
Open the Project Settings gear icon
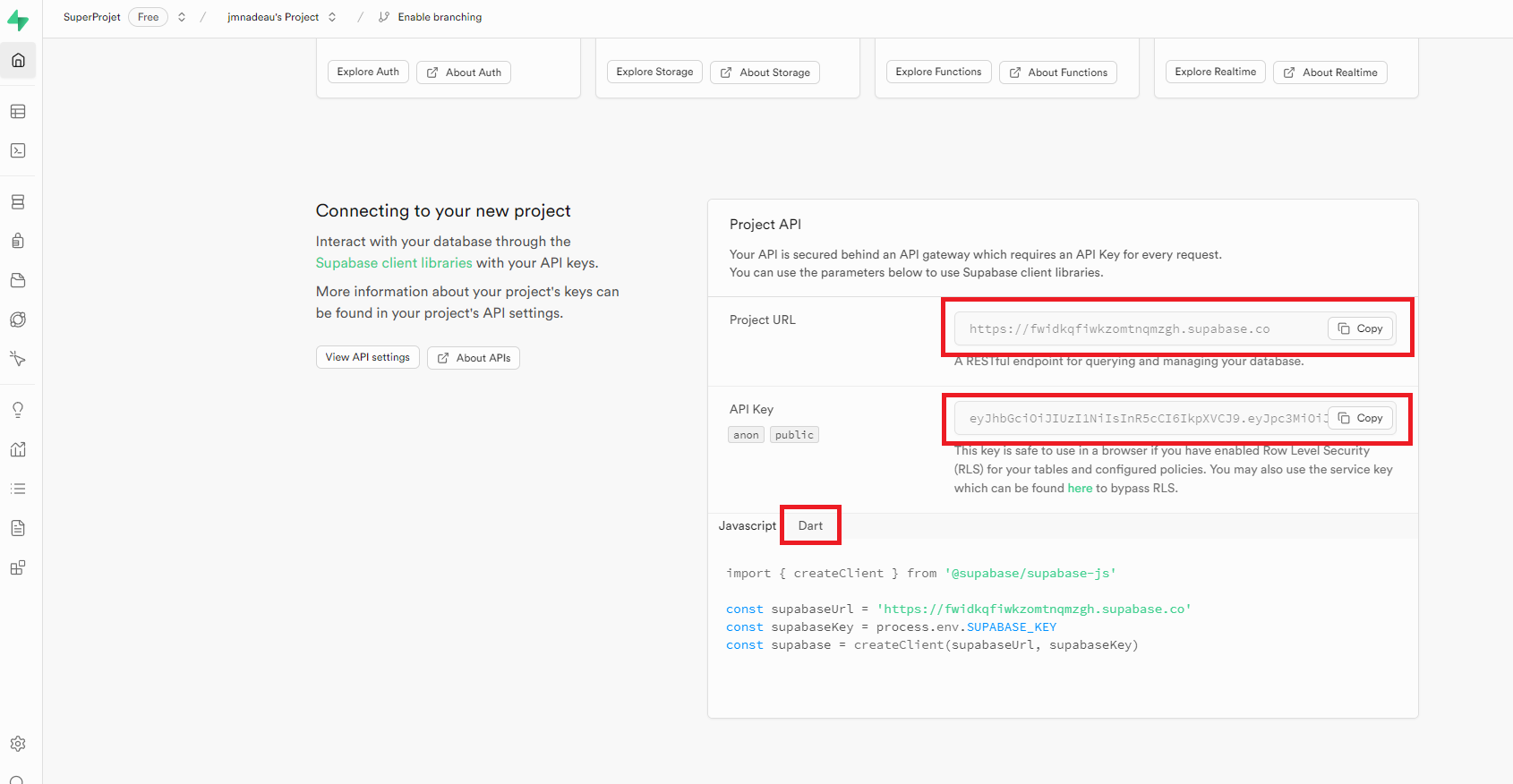coord(18,744)
